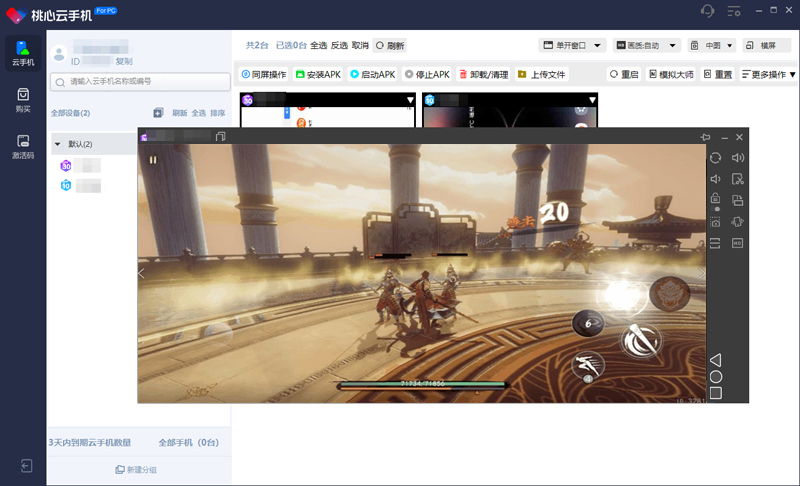This screenshot has height=486, width=800.
Task: Click 同屏操作 sync operation
Action: click(x=264, y=74)
